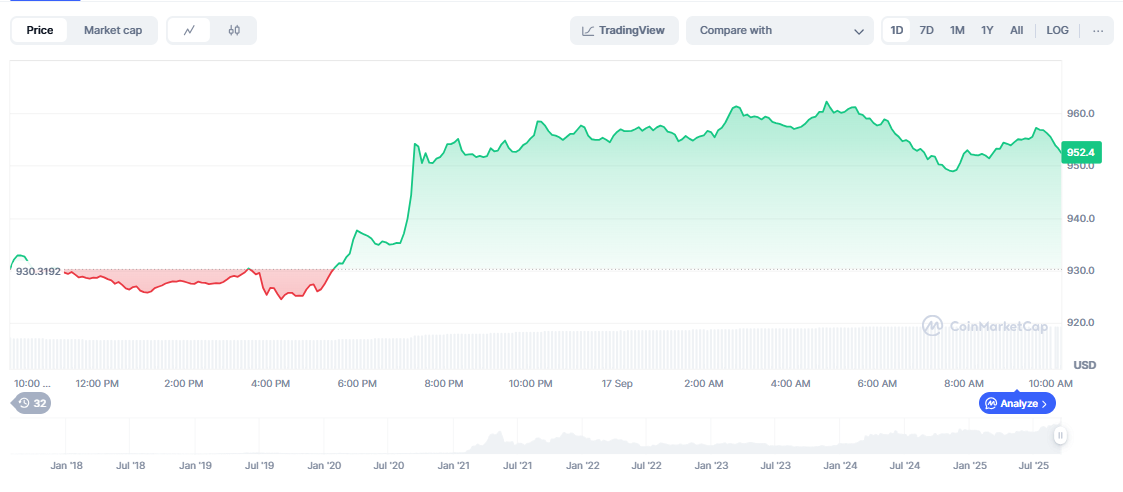1123x492 pixels.
Task: Open the TradingView chart
Action: click(x=624, y=30)
